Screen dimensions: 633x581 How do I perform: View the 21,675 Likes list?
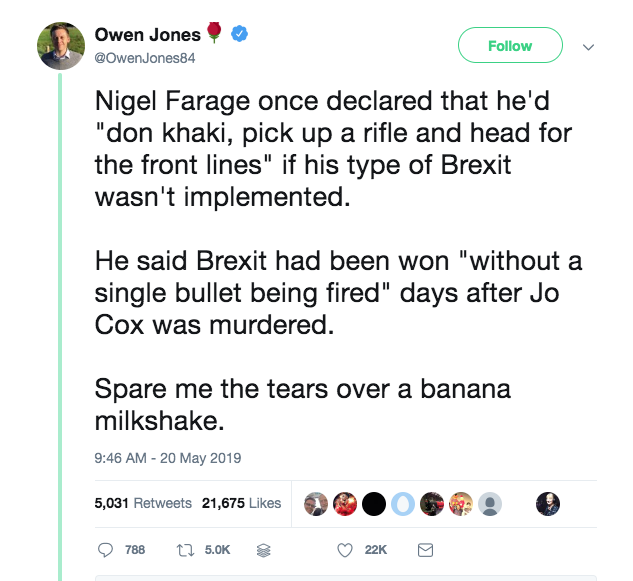(241, 503)
